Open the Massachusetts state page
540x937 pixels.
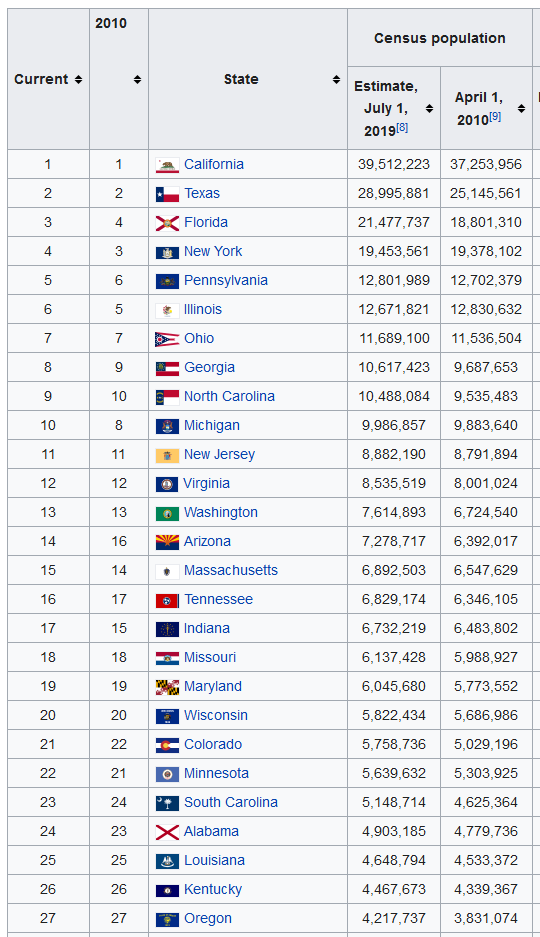coord(231,570)
